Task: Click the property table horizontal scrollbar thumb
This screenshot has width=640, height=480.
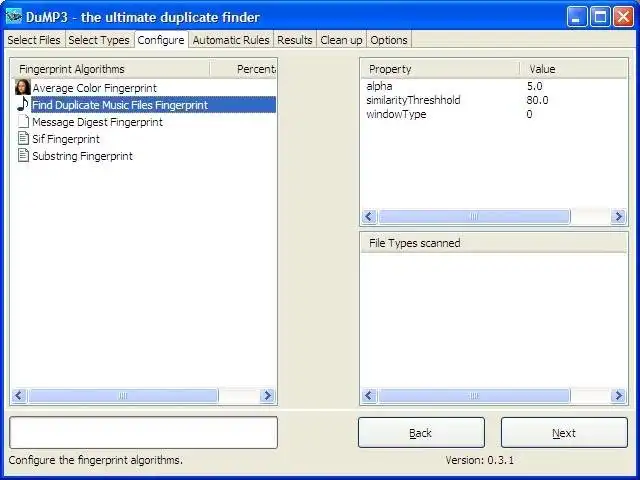Action: coord(474,216)
